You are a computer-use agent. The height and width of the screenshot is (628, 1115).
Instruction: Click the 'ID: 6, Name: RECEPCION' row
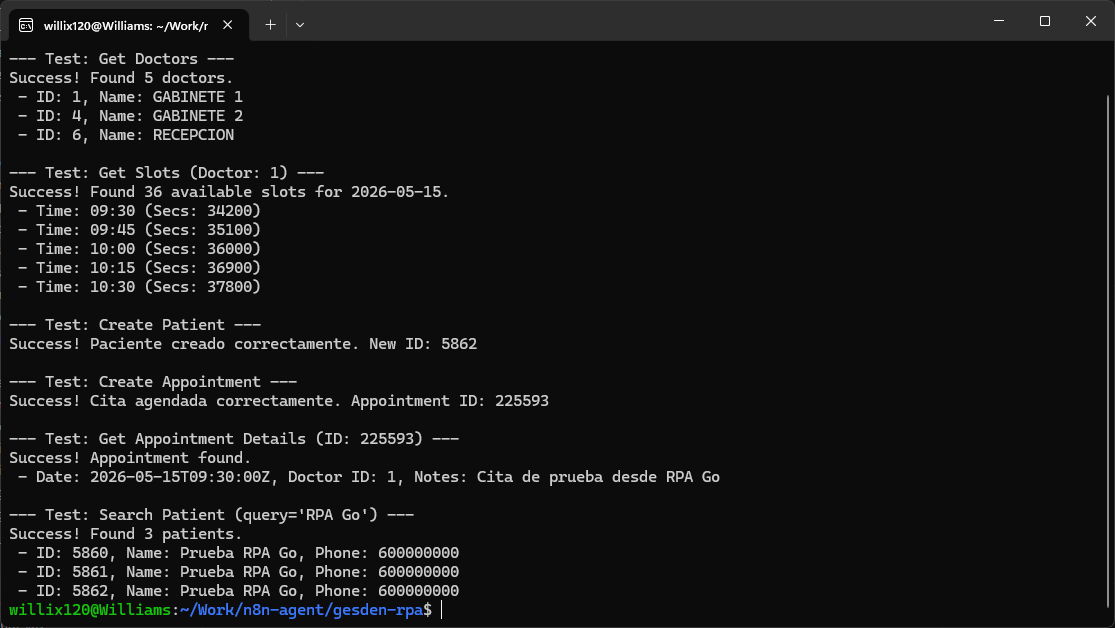point(126,135)
